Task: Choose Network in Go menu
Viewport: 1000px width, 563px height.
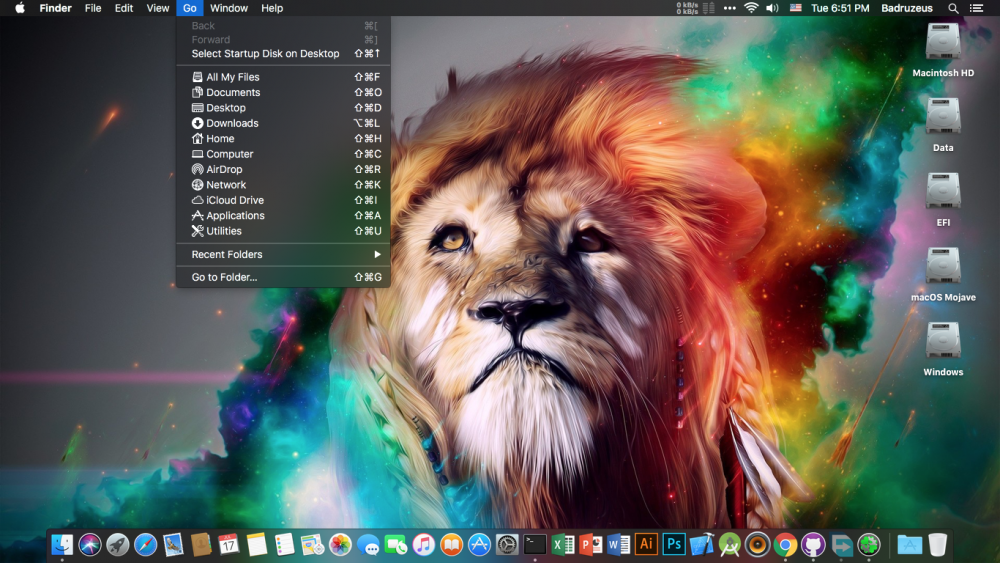Action: [283, 185]
